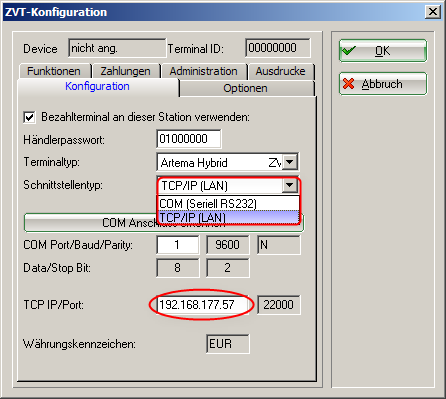Viewport: 446px width, 399px height.
Task: Focus the Händlerpasswort input field
Action: [x=188, y=139]
